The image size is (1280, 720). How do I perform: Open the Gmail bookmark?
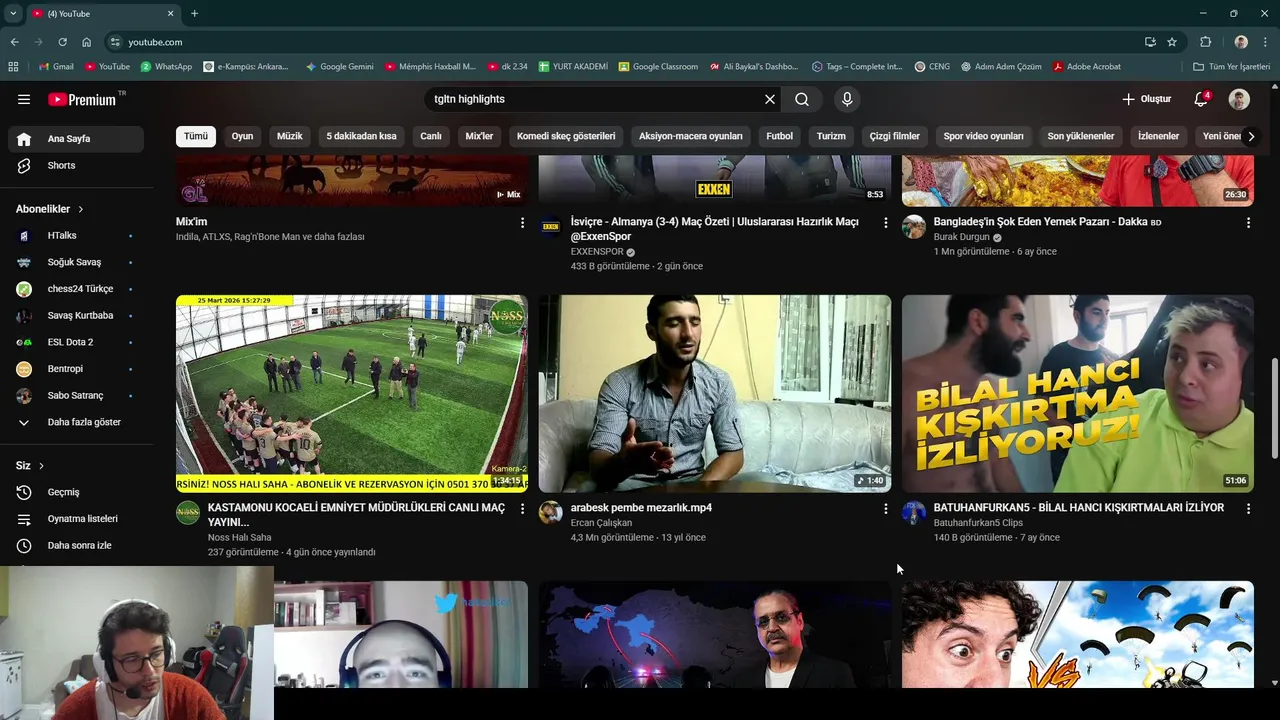56,67
